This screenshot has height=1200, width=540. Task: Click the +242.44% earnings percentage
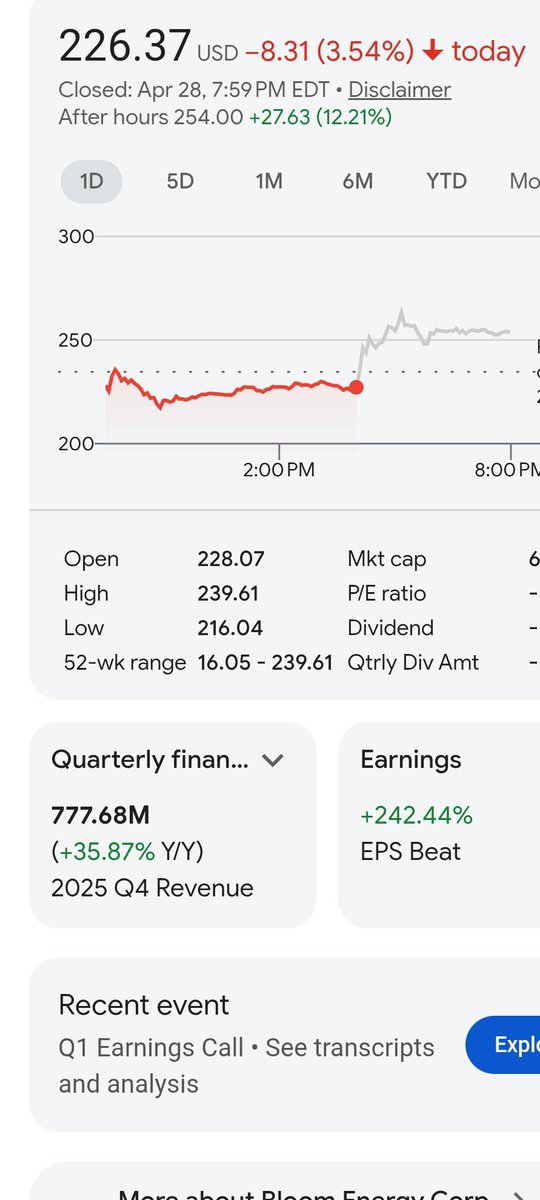point(416,815)
